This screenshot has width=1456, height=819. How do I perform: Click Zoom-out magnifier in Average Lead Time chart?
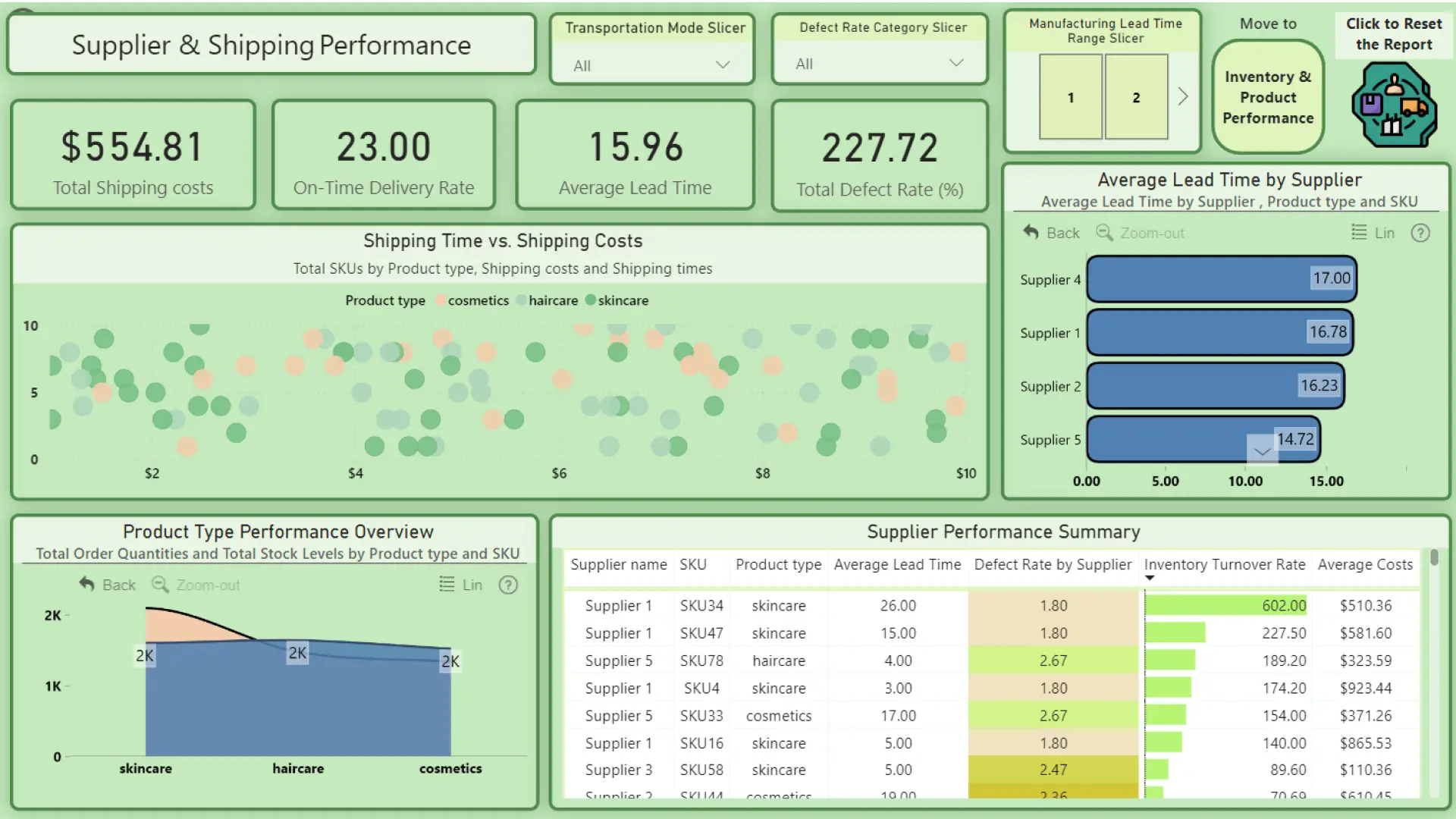pos(1104,232)
